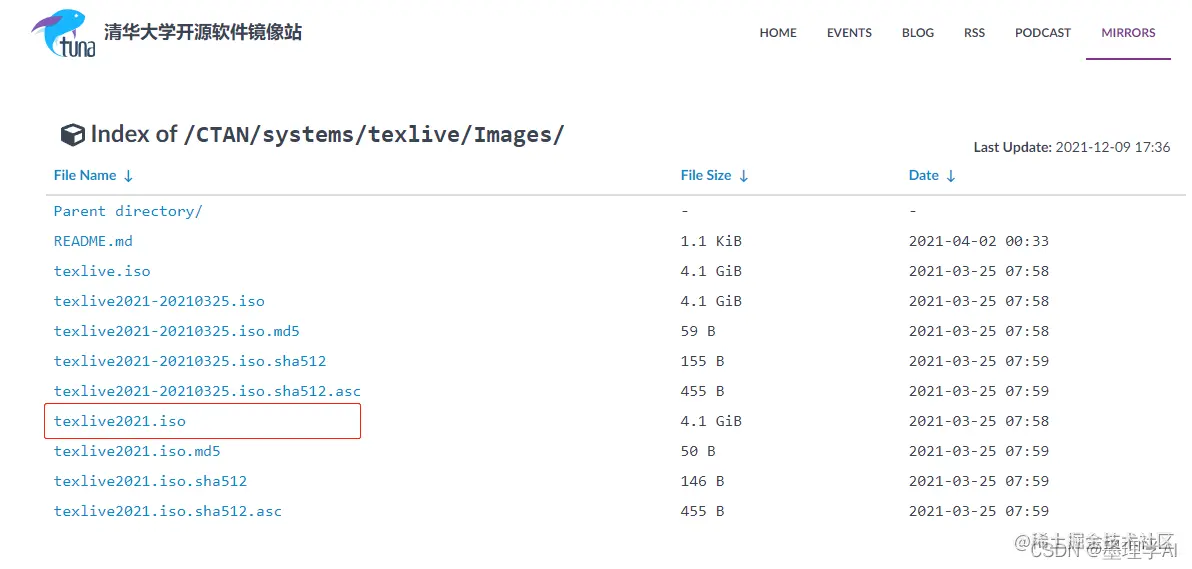Viewport: 1192px width, 569px height.
Task: Download texlive2021-20210325.iso
Action: 159,301
